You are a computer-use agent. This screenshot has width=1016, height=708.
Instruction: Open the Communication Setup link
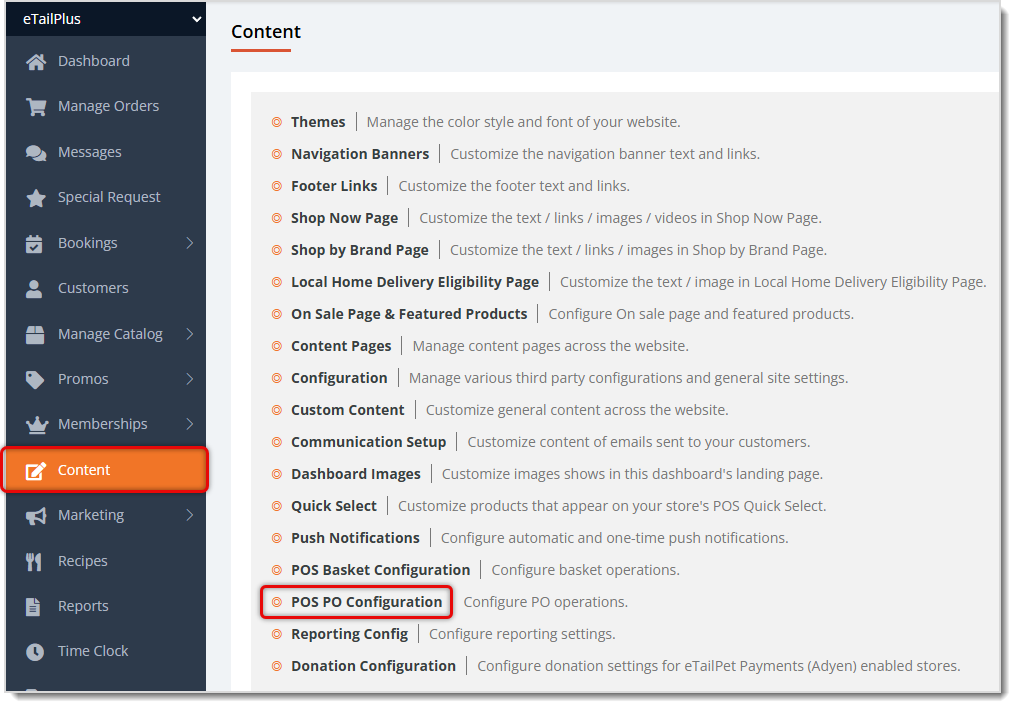coord(368,442)
